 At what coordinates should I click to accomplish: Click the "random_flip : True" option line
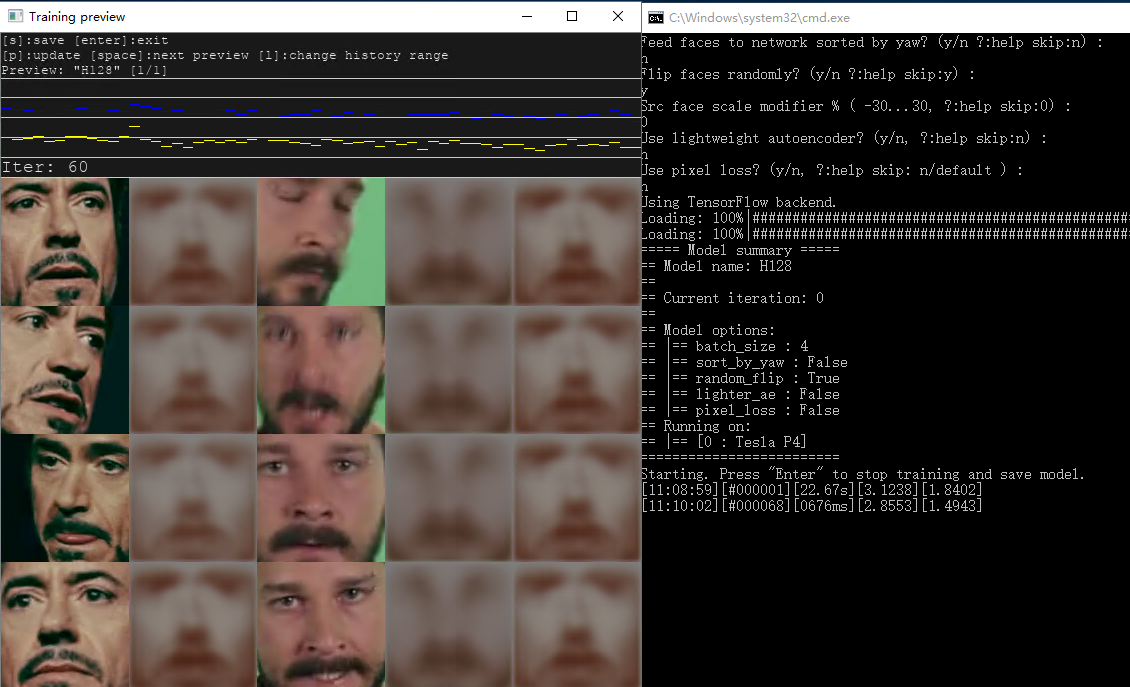coord(741,378)
